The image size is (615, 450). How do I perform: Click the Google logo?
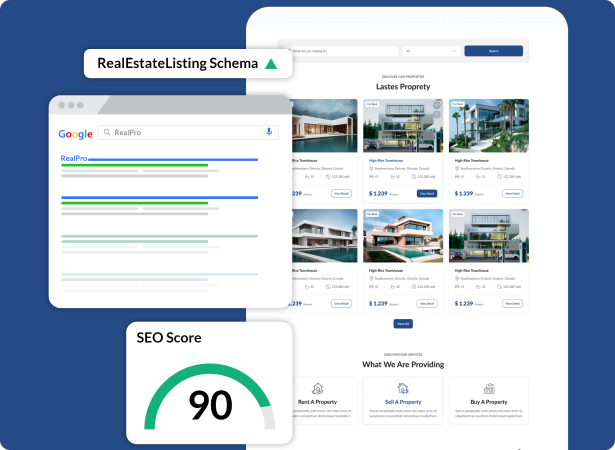tap(75, 134)
